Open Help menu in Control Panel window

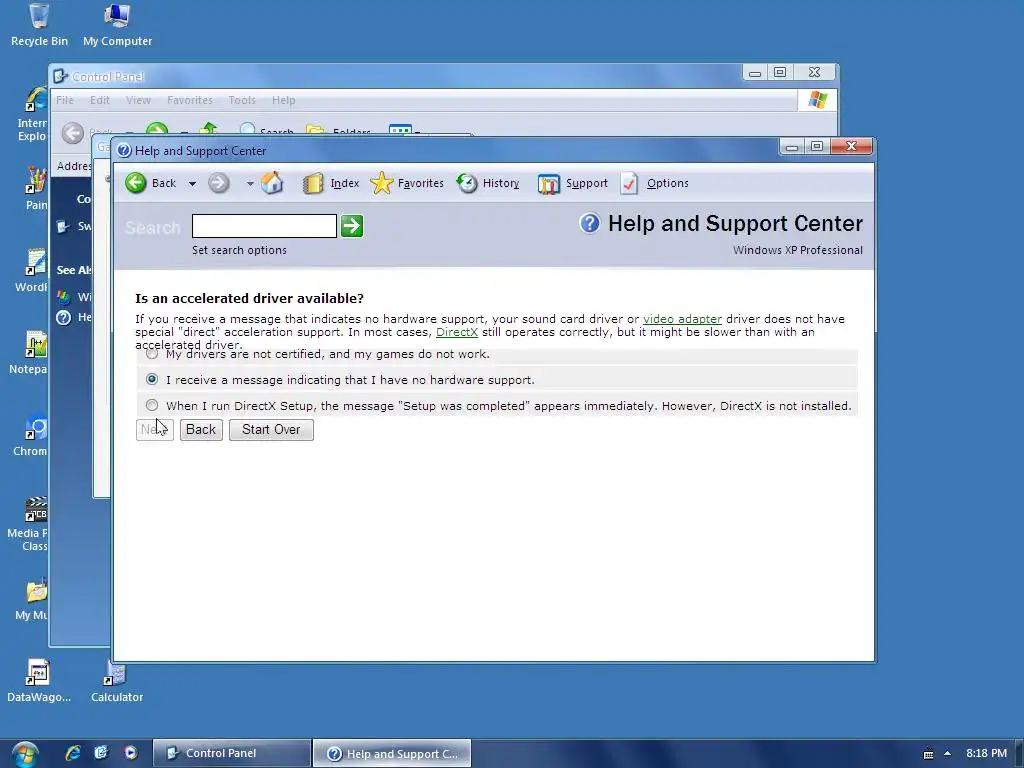pos(283,100)
